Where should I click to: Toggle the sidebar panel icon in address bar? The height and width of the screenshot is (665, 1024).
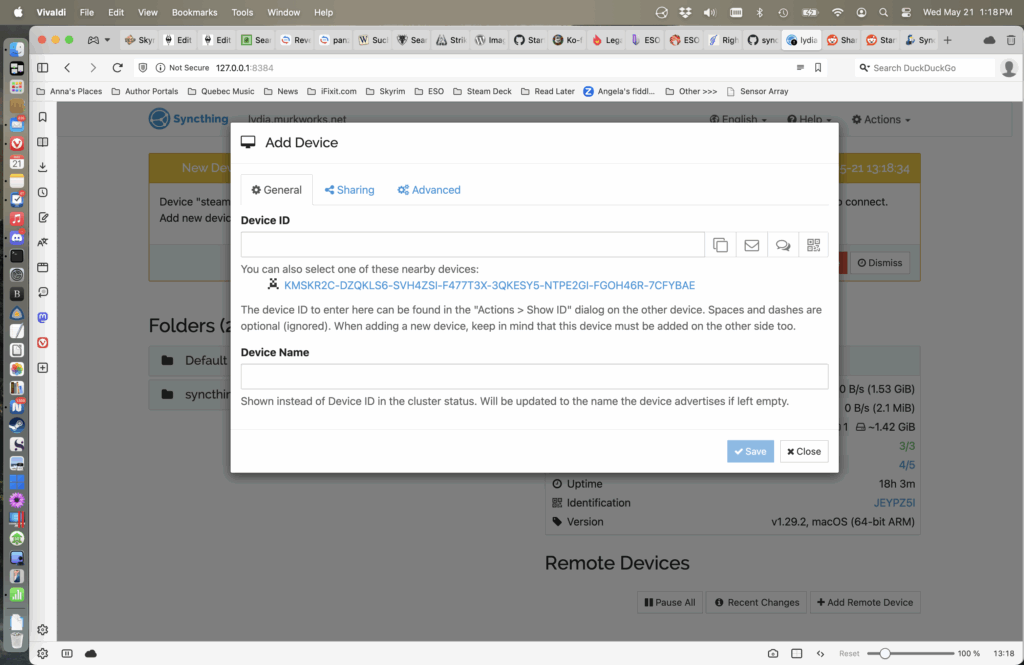pos(42,67)
